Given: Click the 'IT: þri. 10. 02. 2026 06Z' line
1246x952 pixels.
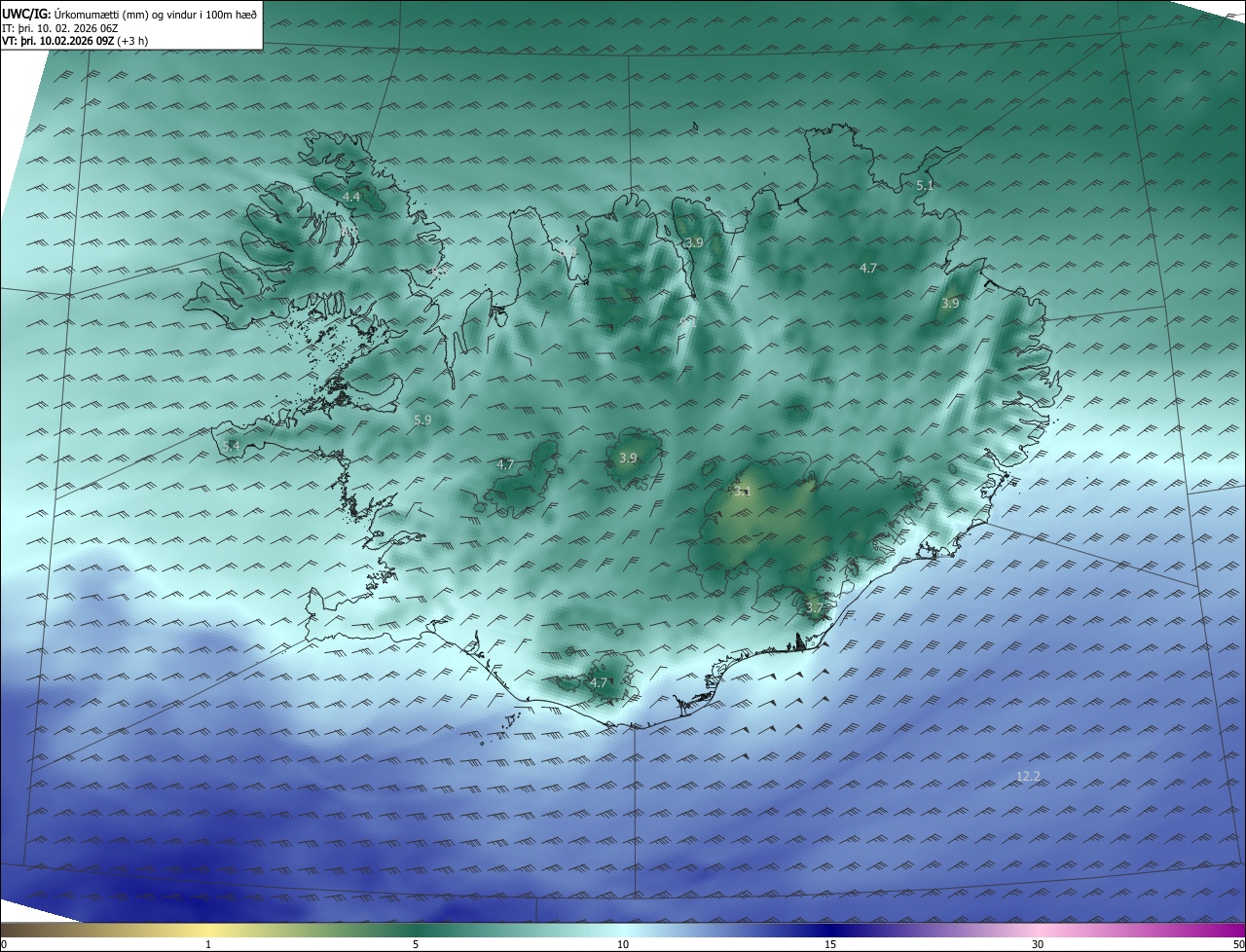Looking at the screenshot, I should point(60,28).
